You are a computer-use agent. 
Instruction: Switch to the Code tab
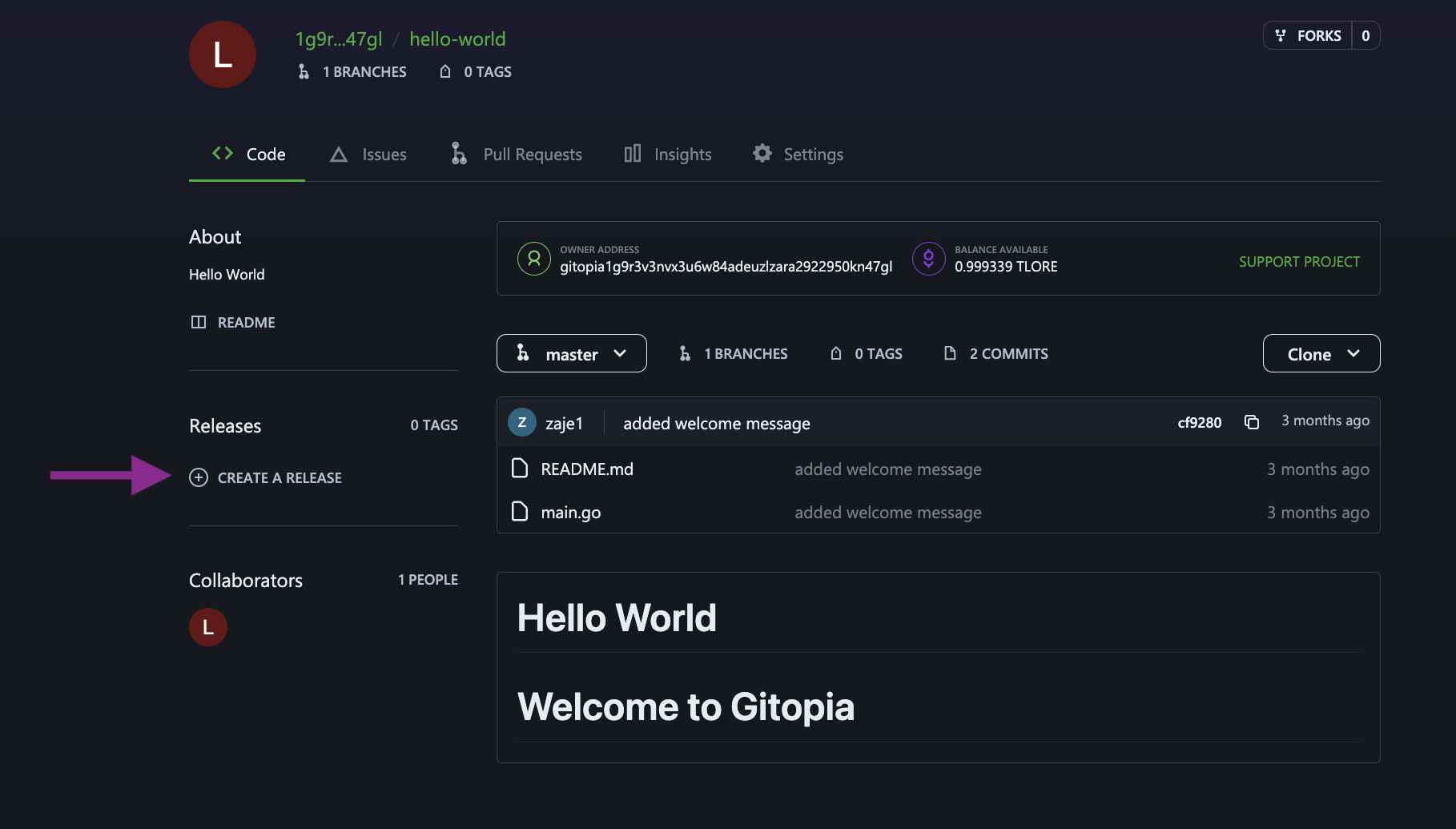tap(247, 154)
